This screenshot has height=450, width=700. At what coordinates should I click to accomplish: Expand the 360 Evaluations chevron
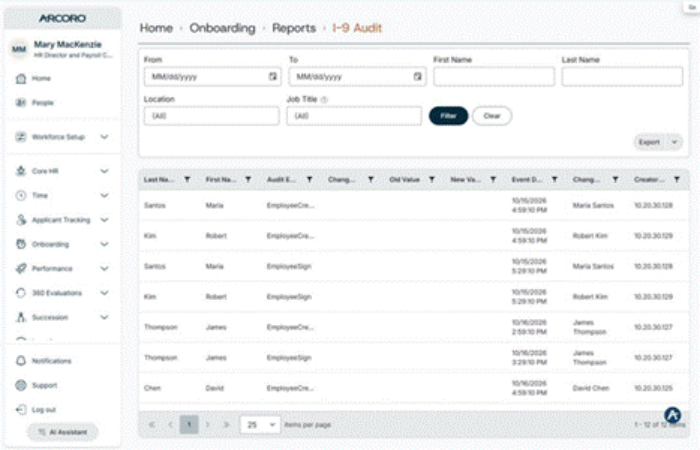104,293
